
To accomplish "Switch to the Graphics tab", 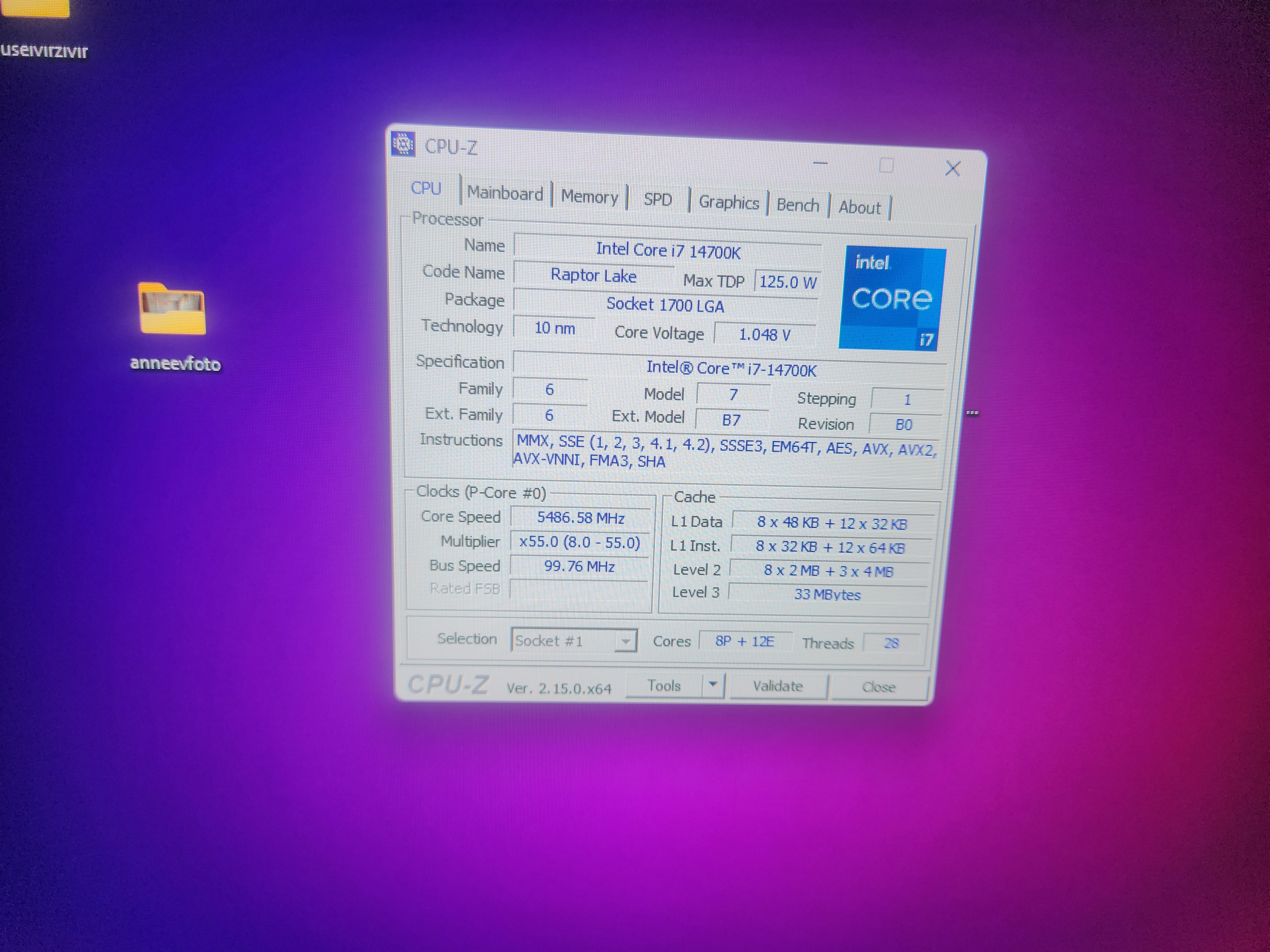I will tap(729, 202).
